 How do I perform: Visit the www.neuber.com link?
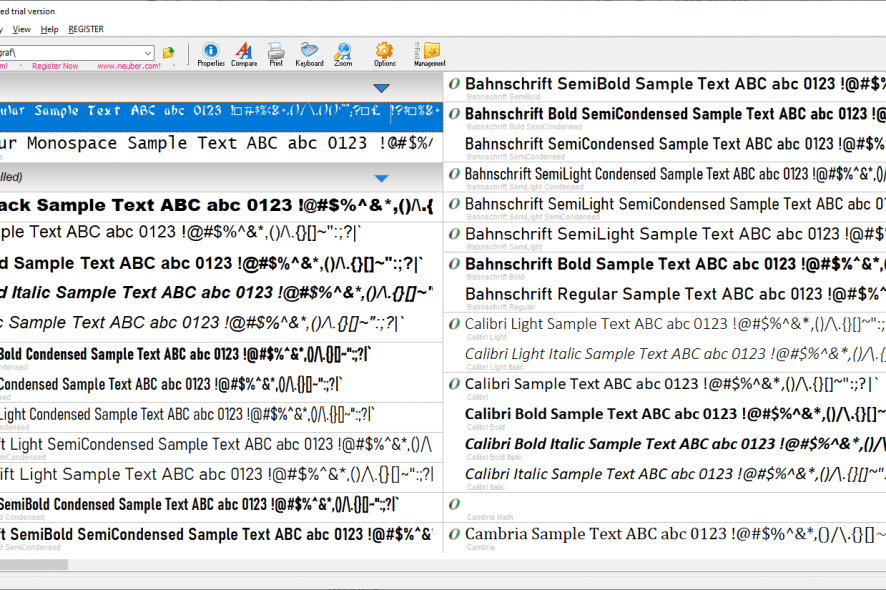point(129,66)
